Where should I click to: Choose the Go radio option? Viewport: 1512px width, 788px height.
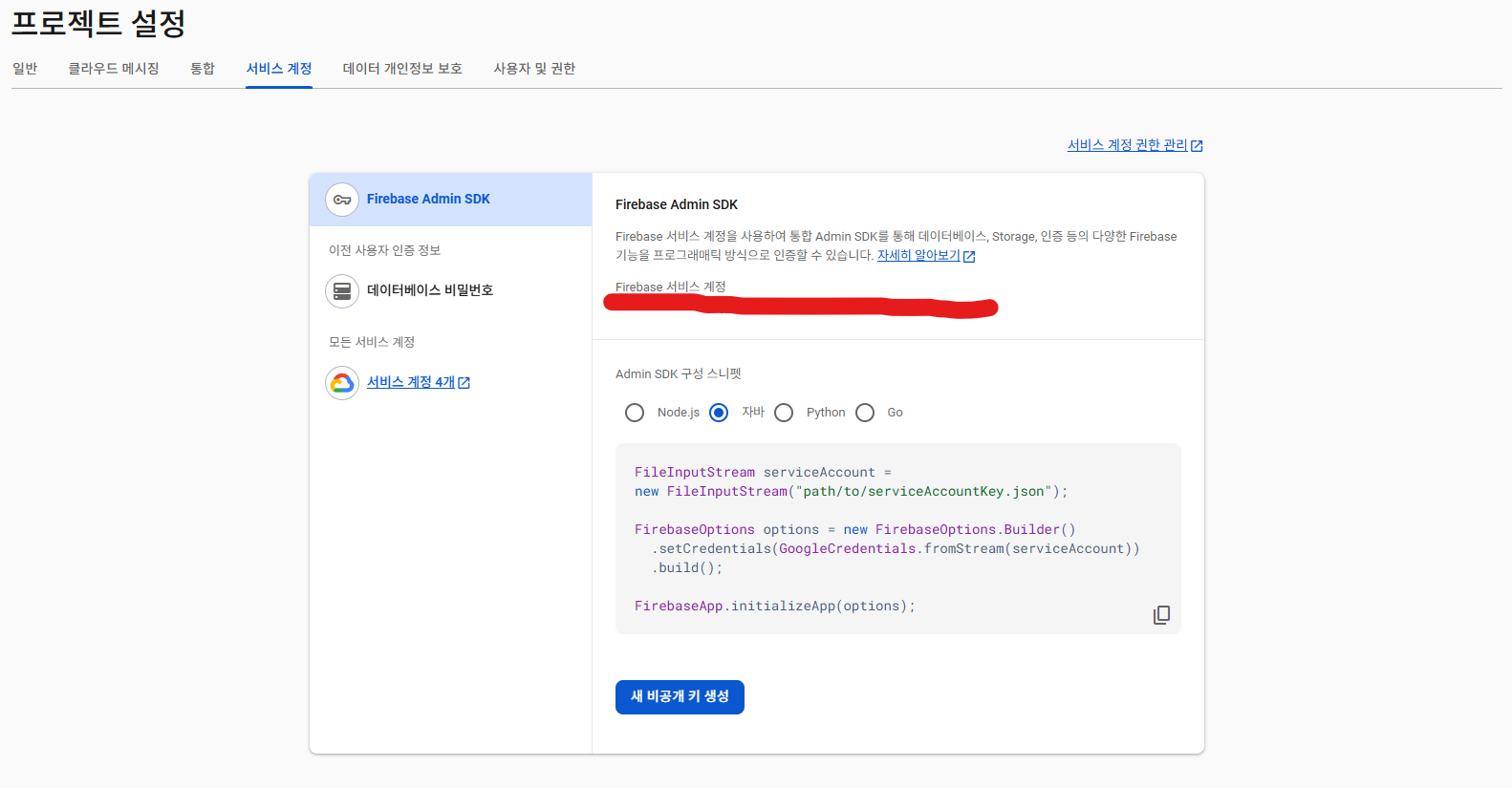tap(865, 413)
